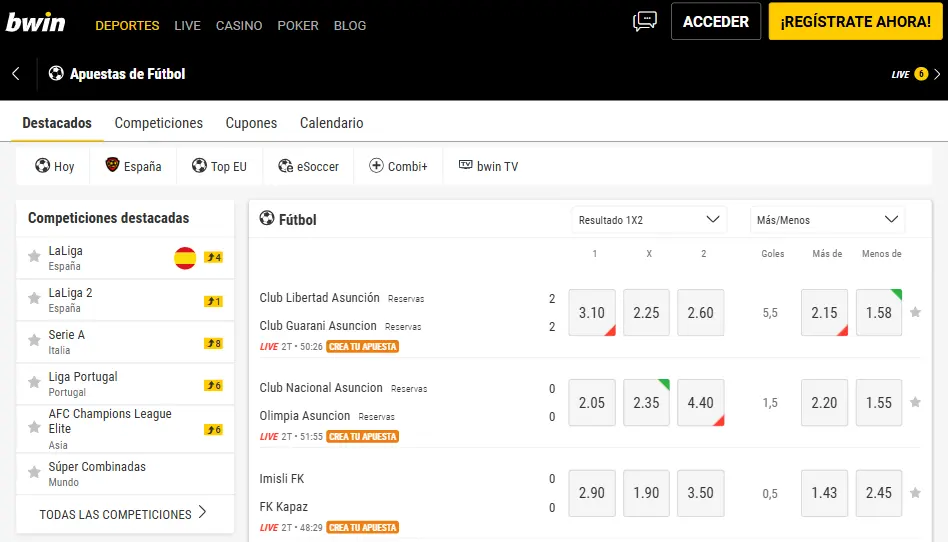Bet on draw at 2.35

[x=646, y=402]
